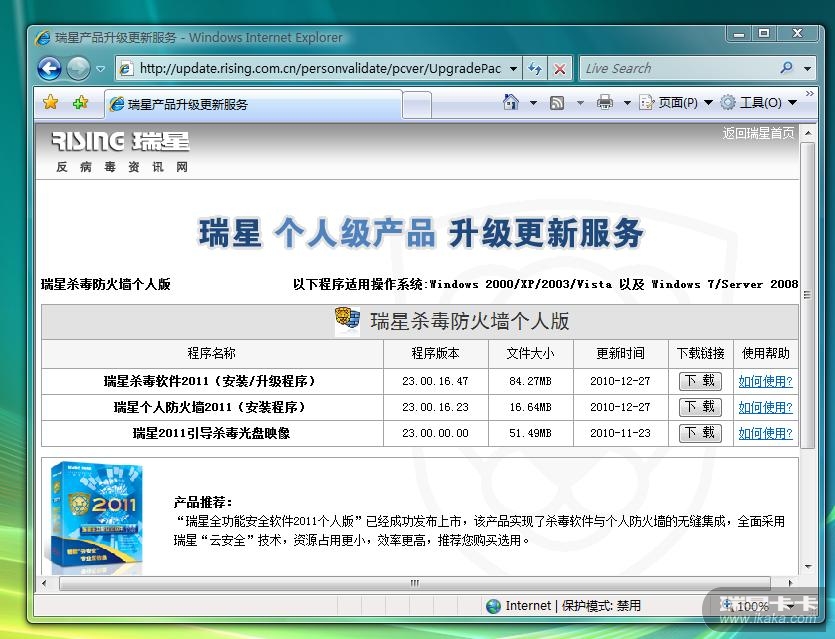Screen dimensions: 835x639
Task: Click the Home page icon
Action: click(x=511, y=102)
